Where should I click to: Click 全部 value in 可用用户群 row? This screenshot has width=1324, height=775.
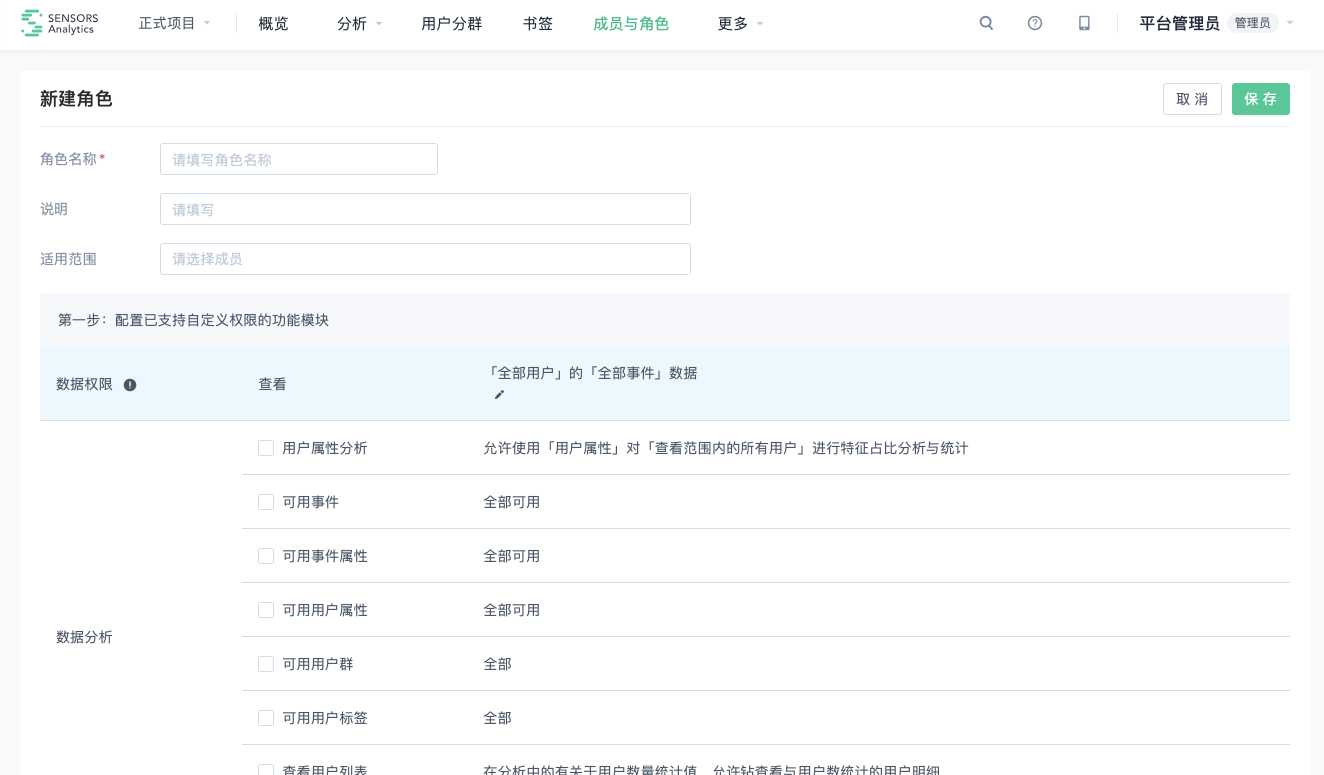tap(497, 664)
